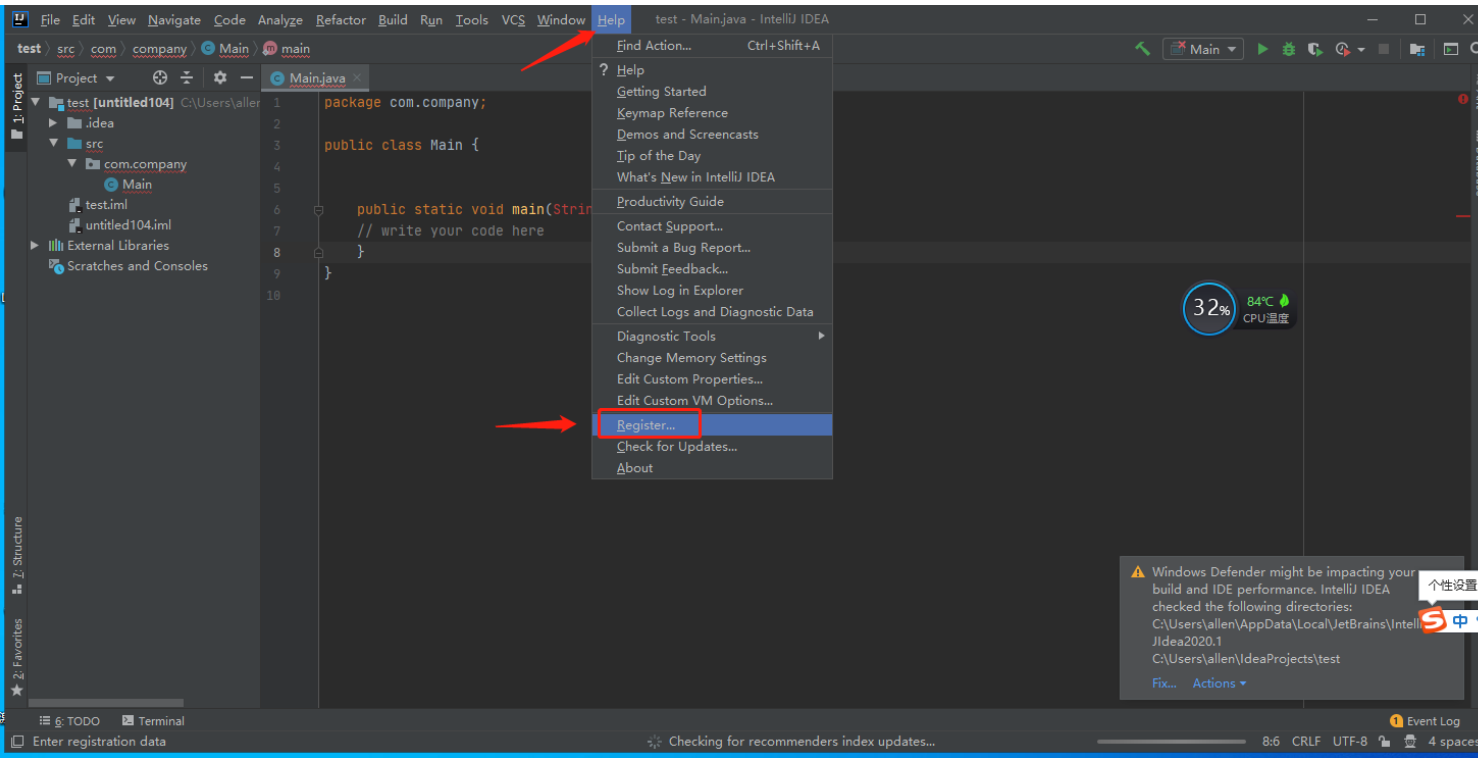Open Project Structure folder icon in toolbar
1478x758 pixels.
click(1417, 49)
